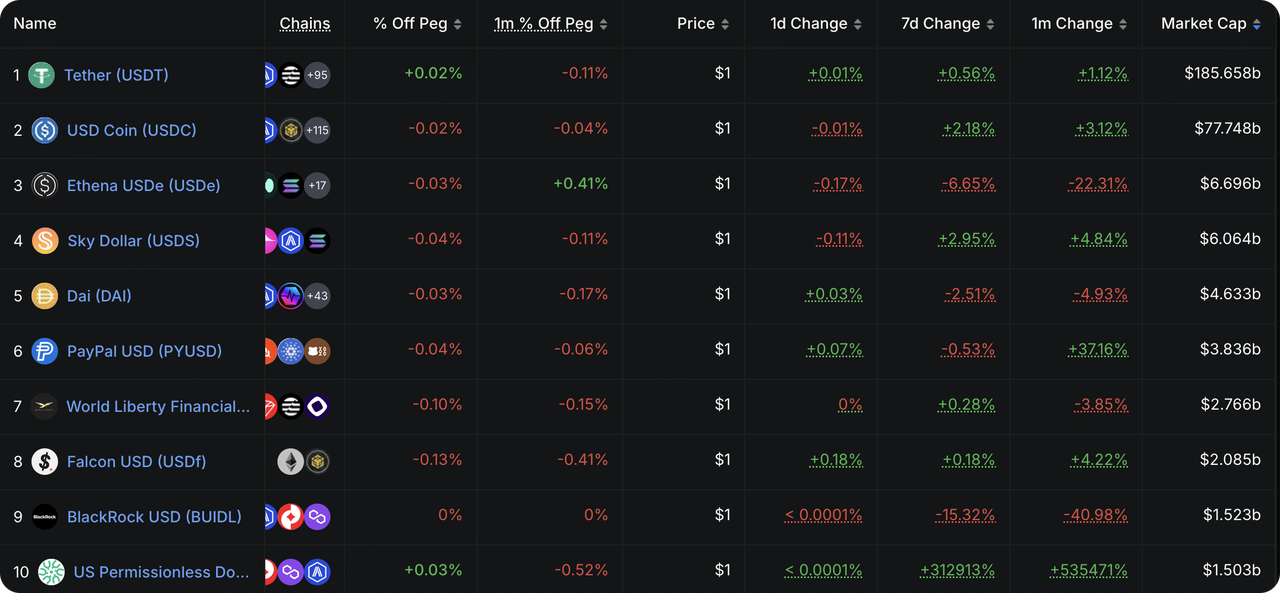Click the Dai coin logo icon
Screen dimensions: 1280x593
44,296
